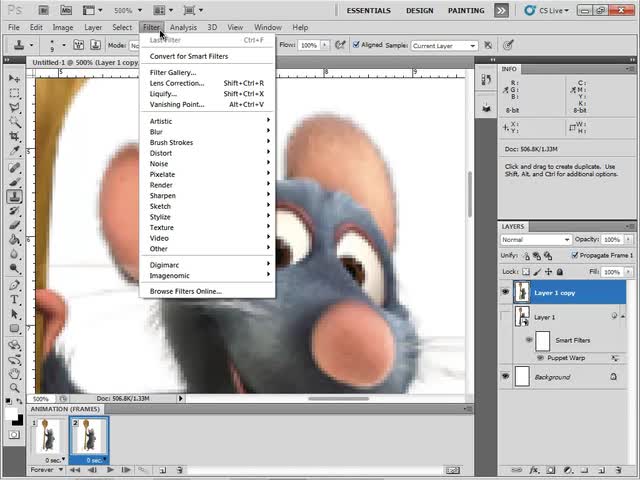Toggle Quick Mask mode

point(14,435)
